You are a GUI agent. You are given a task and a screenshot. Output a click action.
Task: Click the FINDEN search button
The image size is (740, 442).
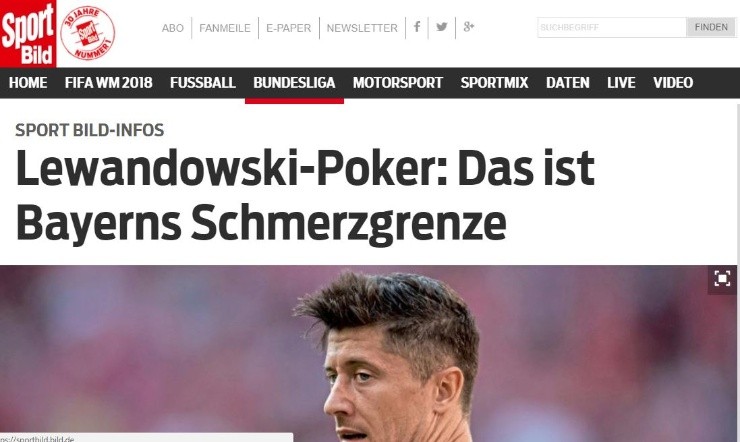(x=711, y=27)
